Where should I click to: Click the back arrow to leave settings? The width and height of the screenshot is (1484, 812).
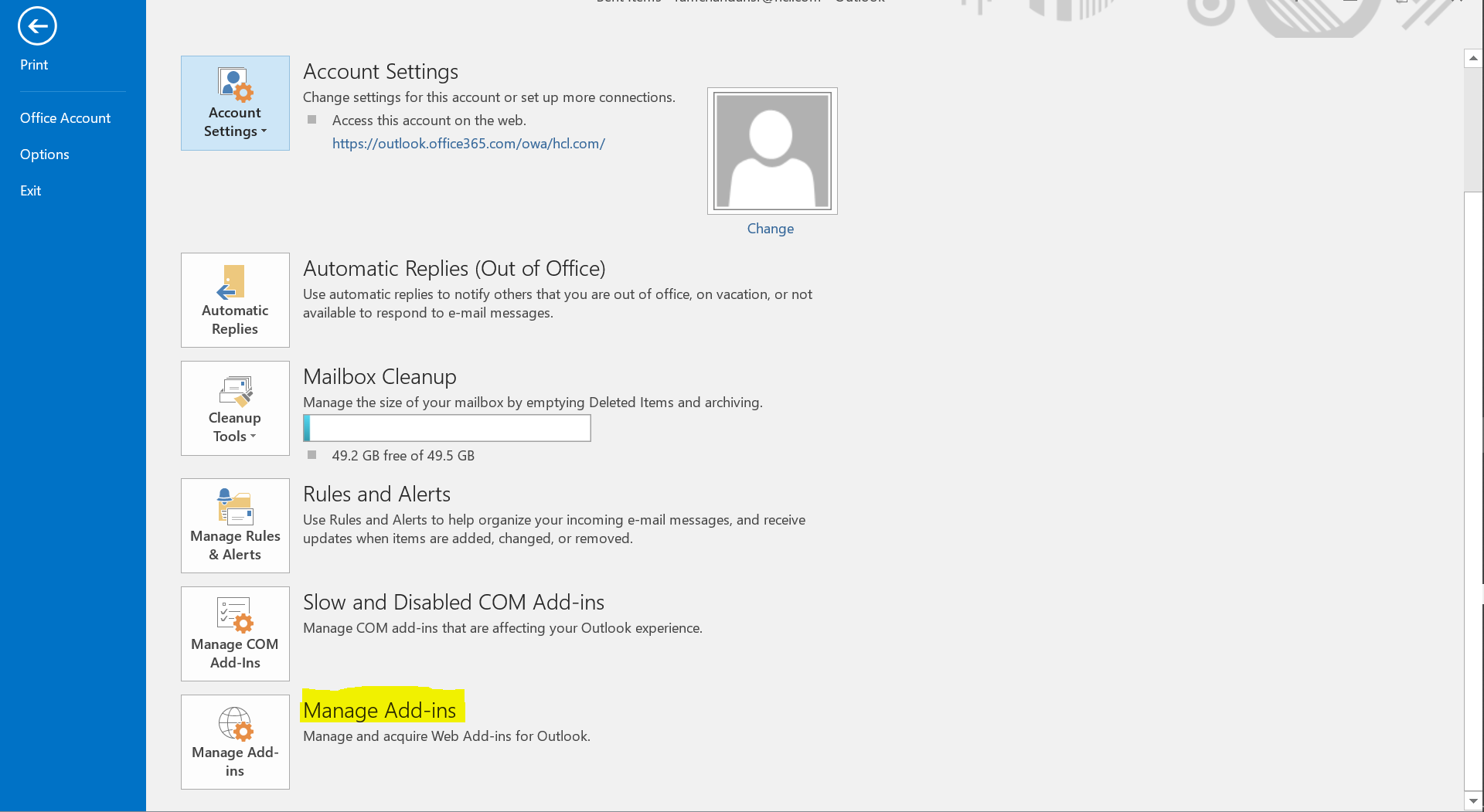(x=36, y=25)
